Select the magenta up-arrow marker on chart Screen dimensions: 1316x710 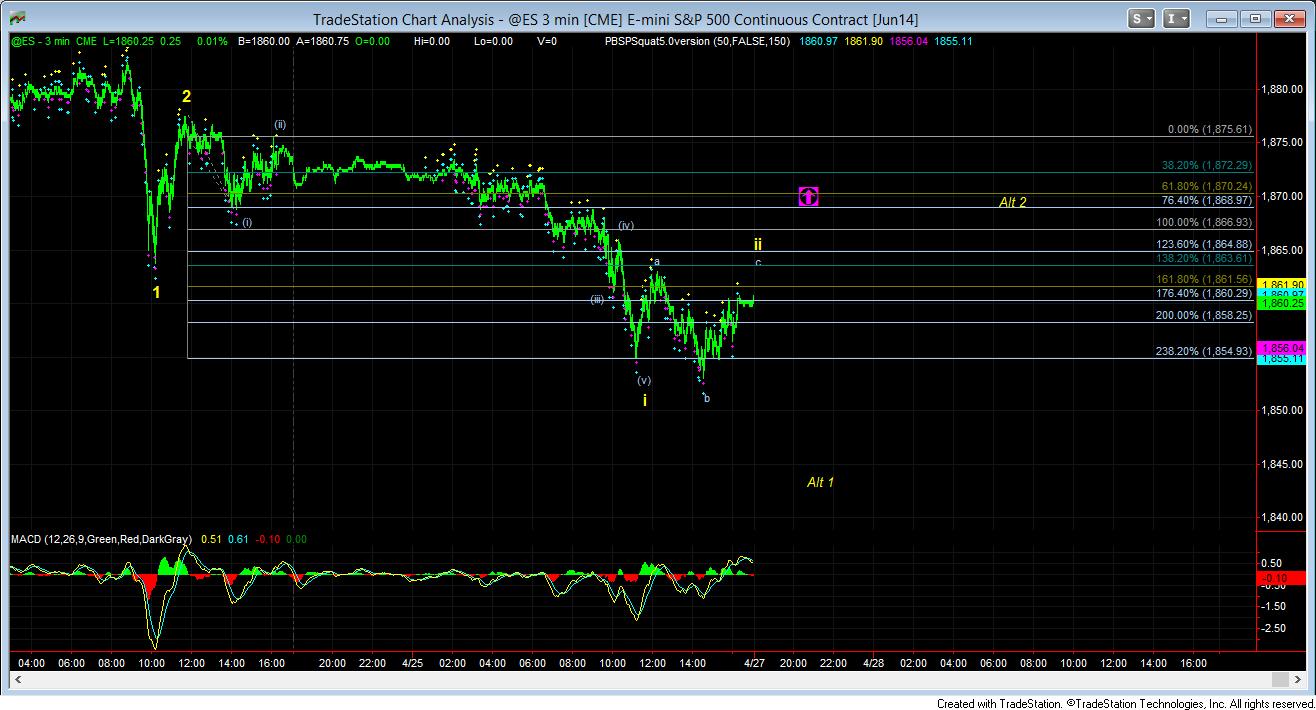click(x=808, y=196)
